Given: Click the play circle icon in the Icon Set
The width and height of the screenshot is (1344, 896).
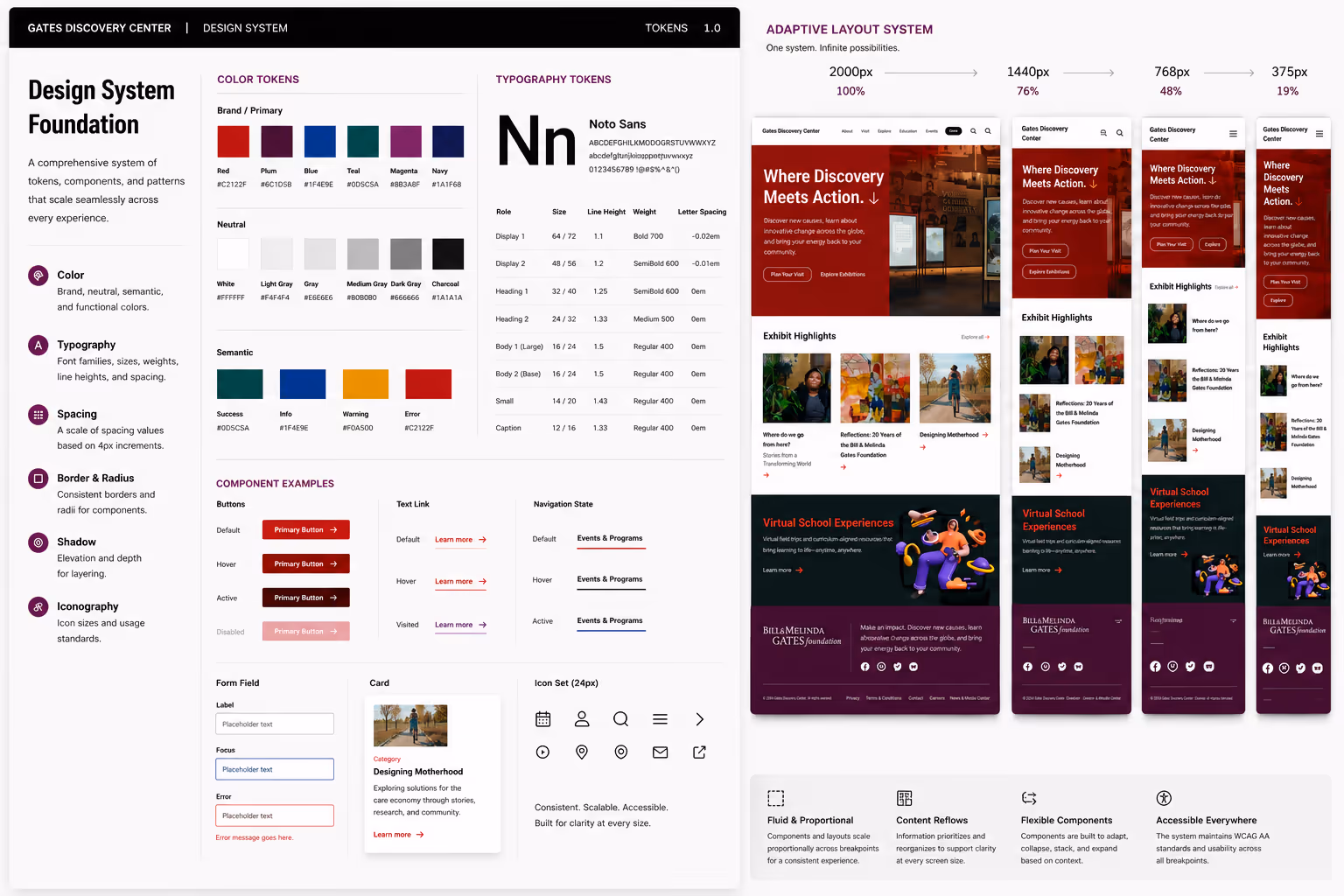Looking at the screenshot, I should click(x=543, y=752).
